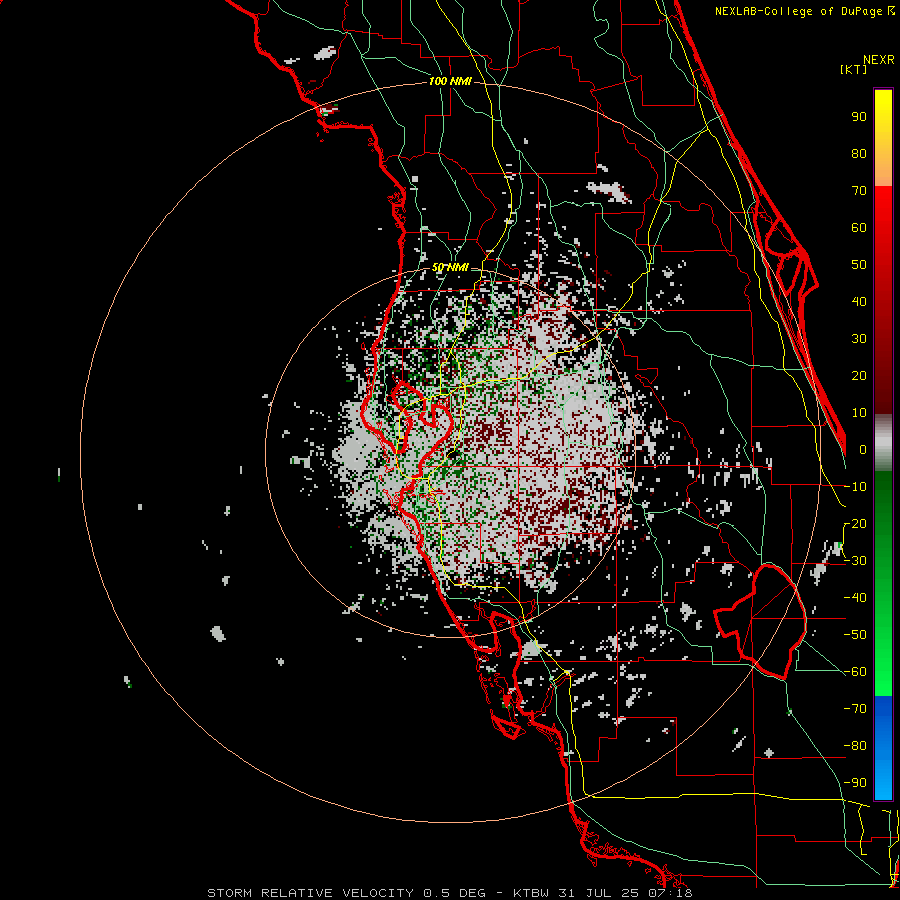Click the 100 NMI range ring label
This screenshot has width=900, height=900.
[450, 82]
